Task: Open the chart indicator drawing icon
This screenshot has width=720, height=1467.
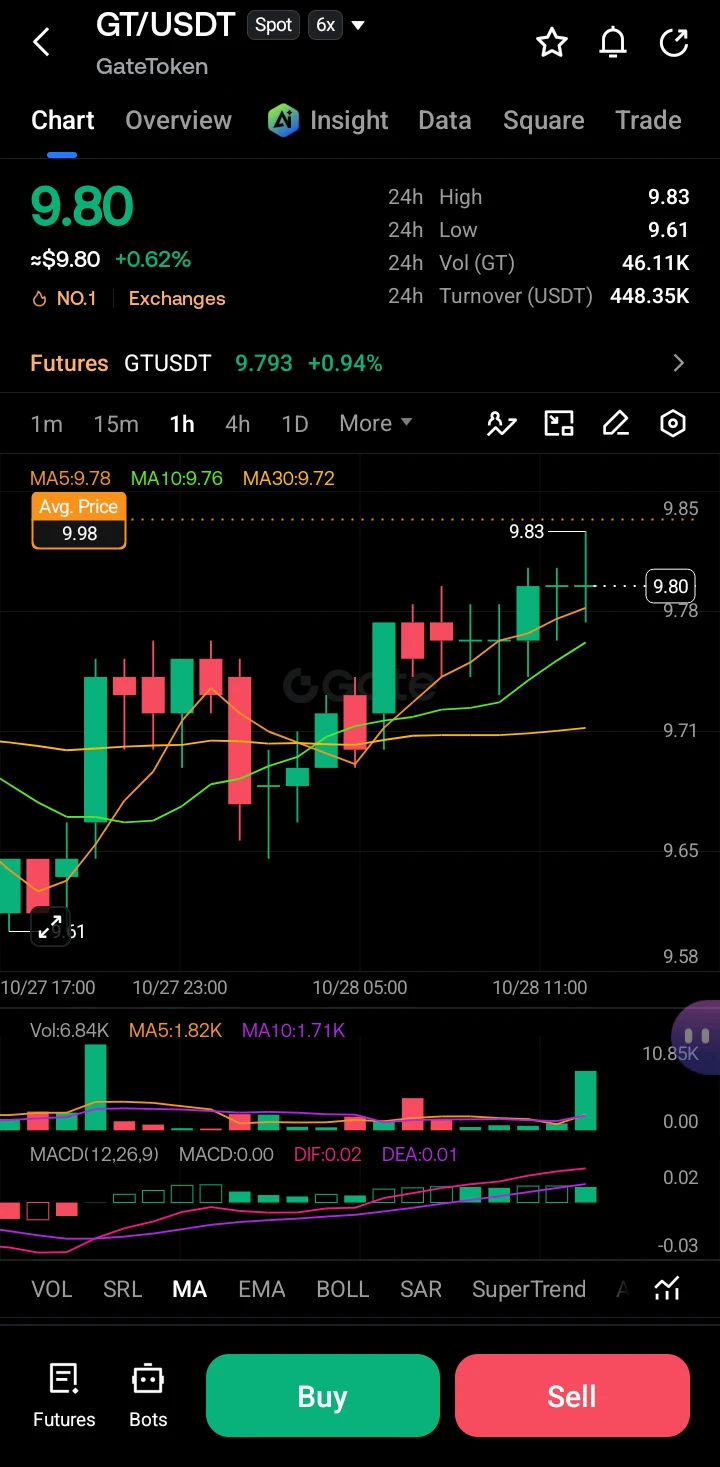Action: 501,424
